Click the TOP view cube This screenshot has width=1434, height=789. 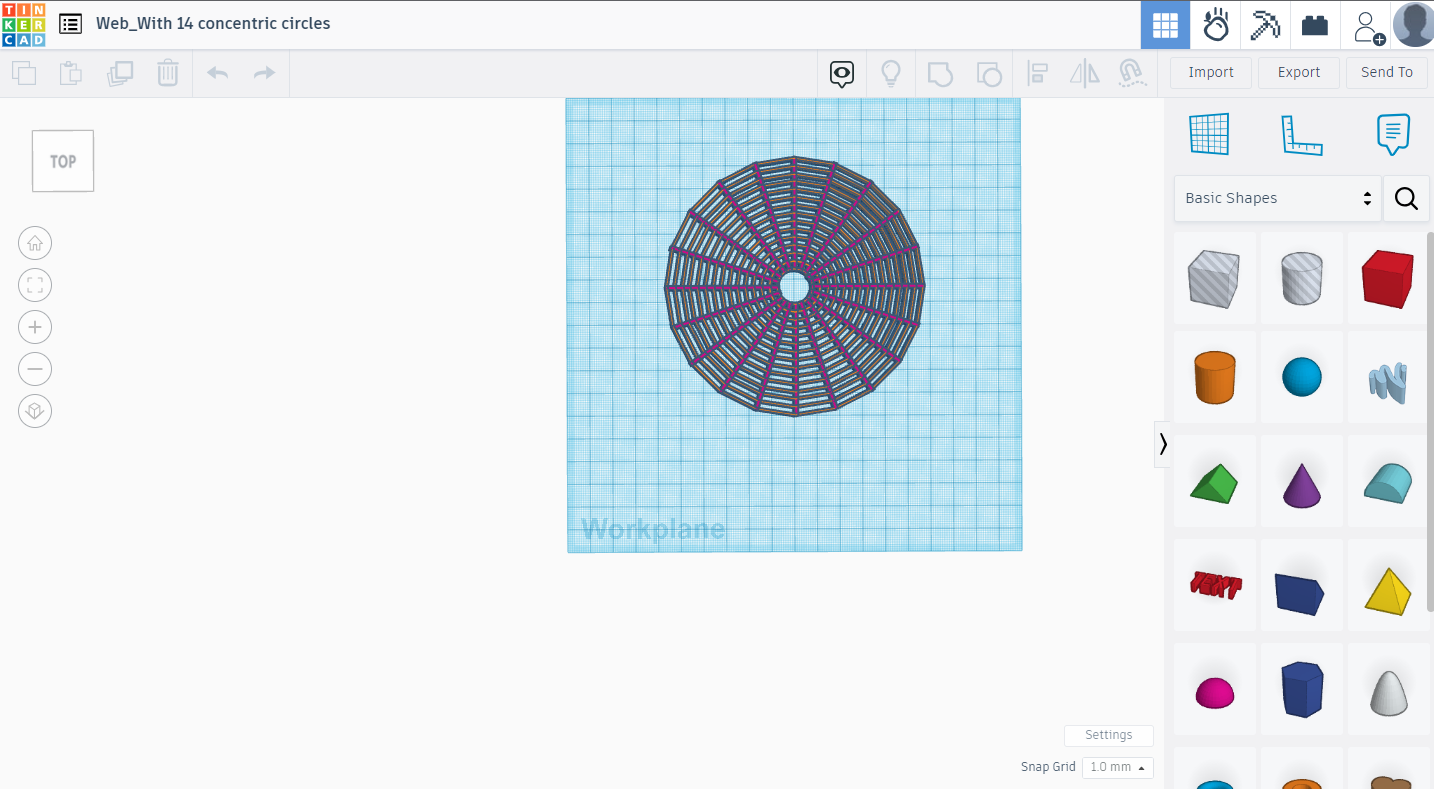pos(62,160)
